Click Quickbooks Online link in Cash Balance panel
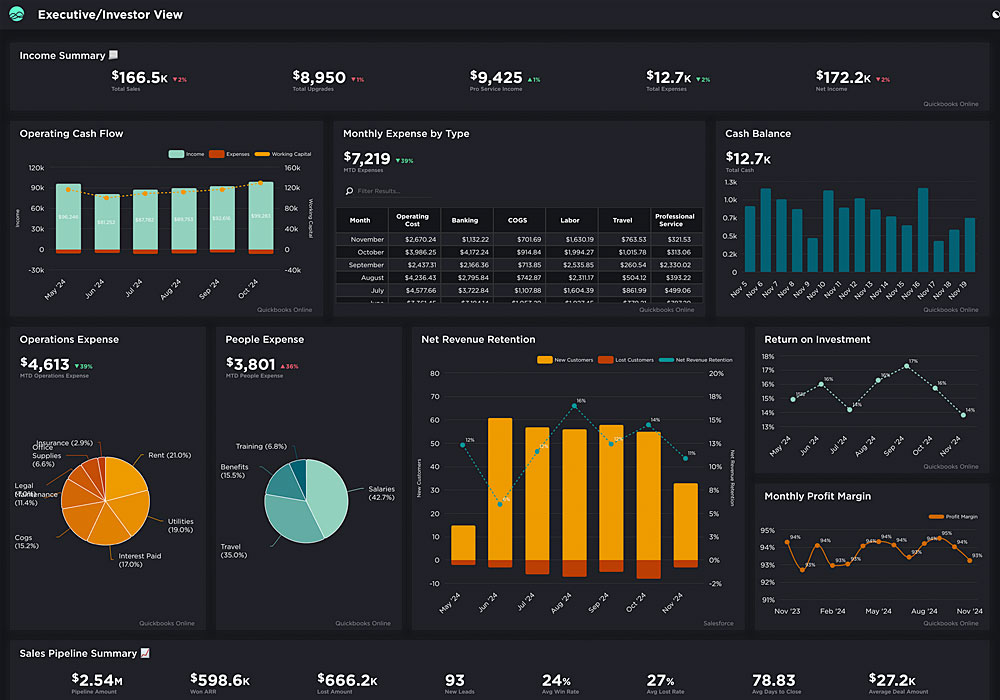1000x700 pixels. point(951,309)
